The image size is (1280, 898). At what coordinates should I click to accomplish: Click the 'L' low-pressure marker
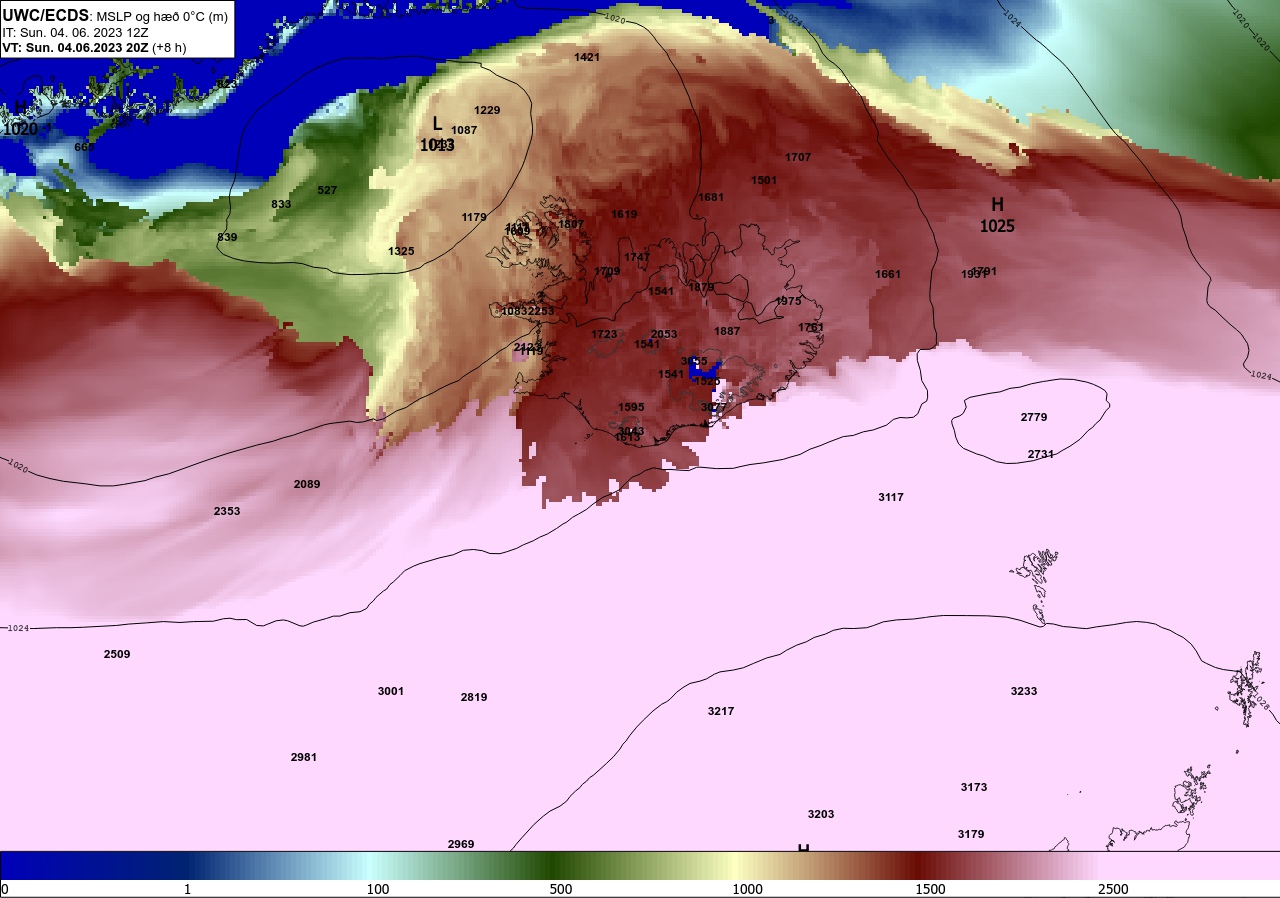(437, 123)
